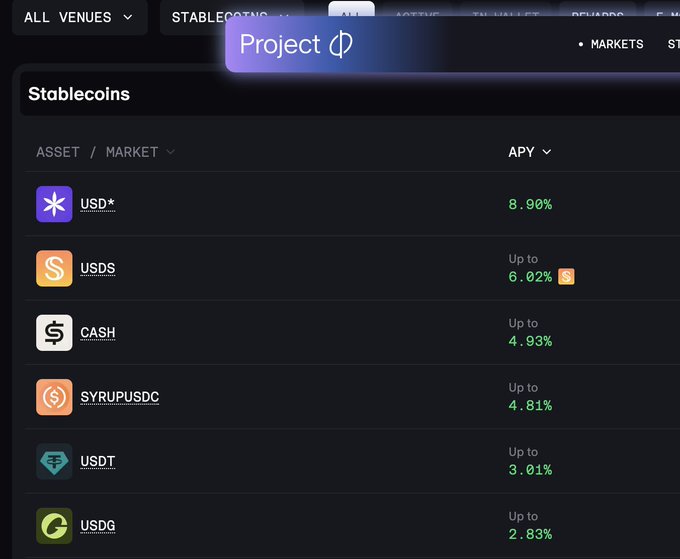Screen dimensions: 680x559
Task: Click the SYRUPUSDC coin asset icon
Action: pos(54,397)
